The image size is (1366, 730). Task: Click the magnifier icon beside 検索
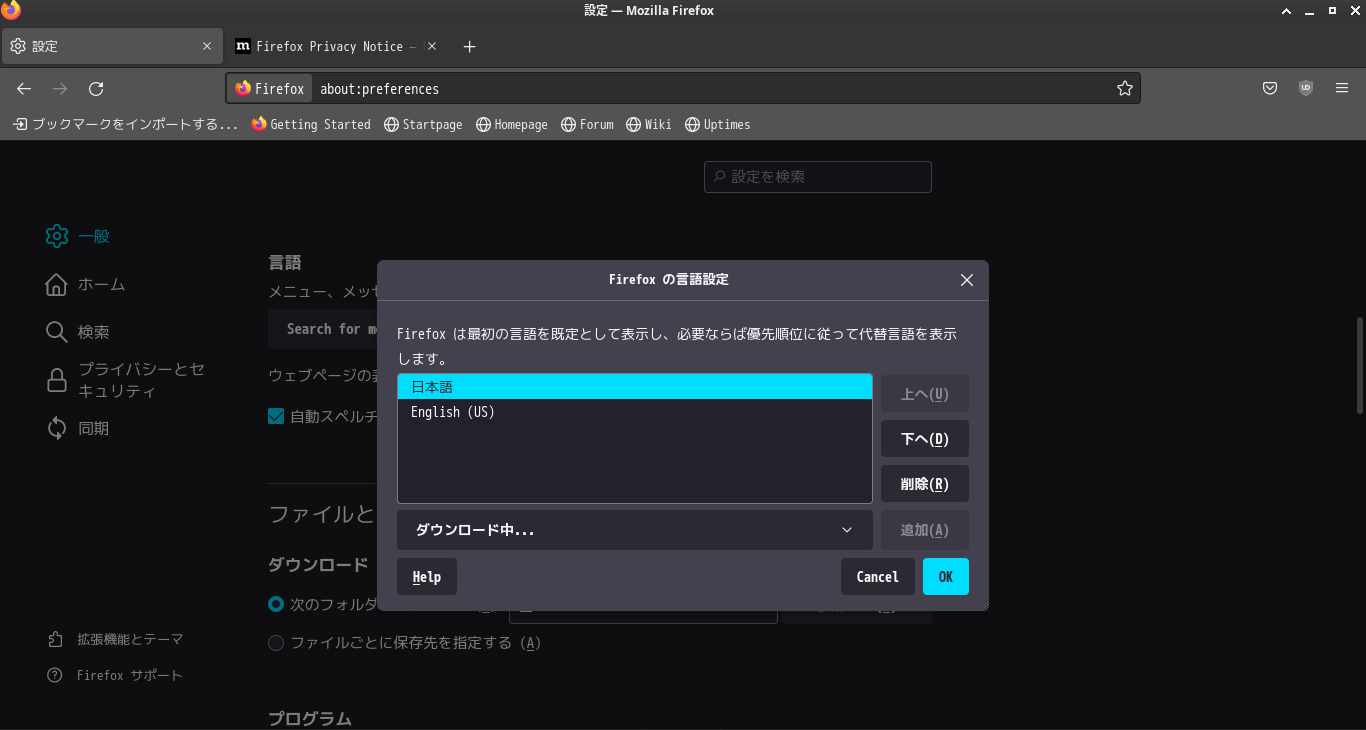[57, 332]
